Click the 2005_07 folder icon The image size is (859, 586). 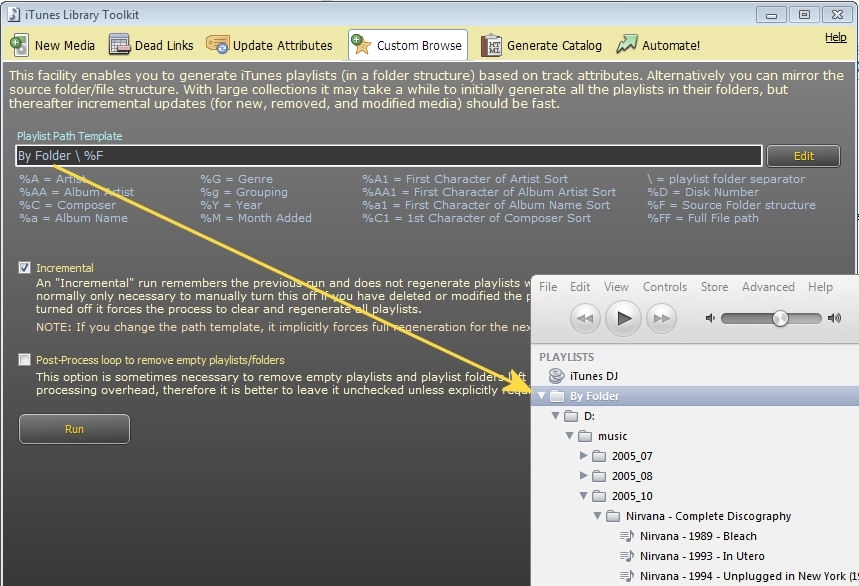599,456
